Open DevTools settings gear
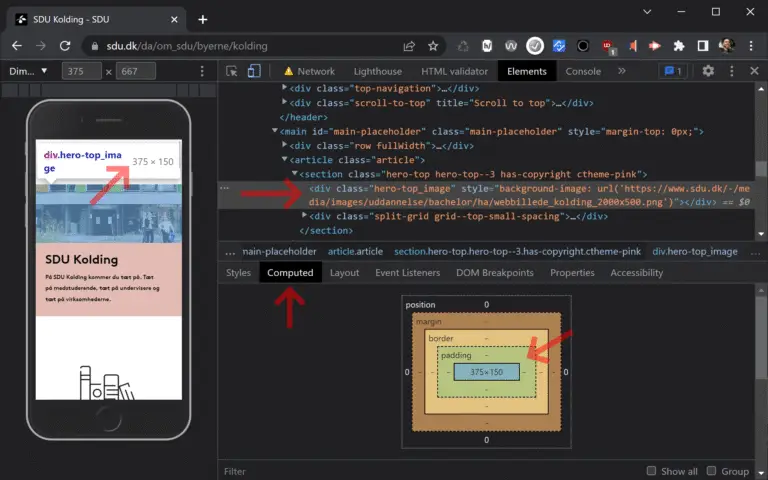 (708, 72)
